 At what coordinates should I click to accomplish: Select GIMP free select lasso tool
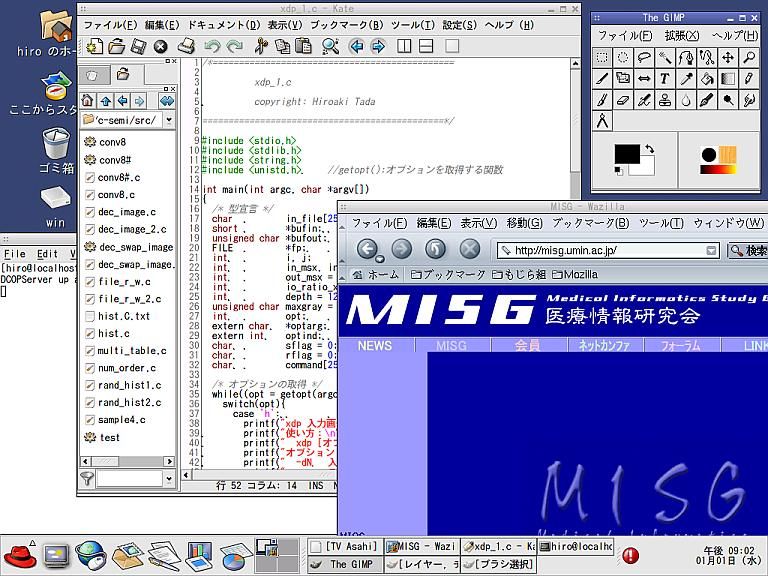click(x=644, y=58)
